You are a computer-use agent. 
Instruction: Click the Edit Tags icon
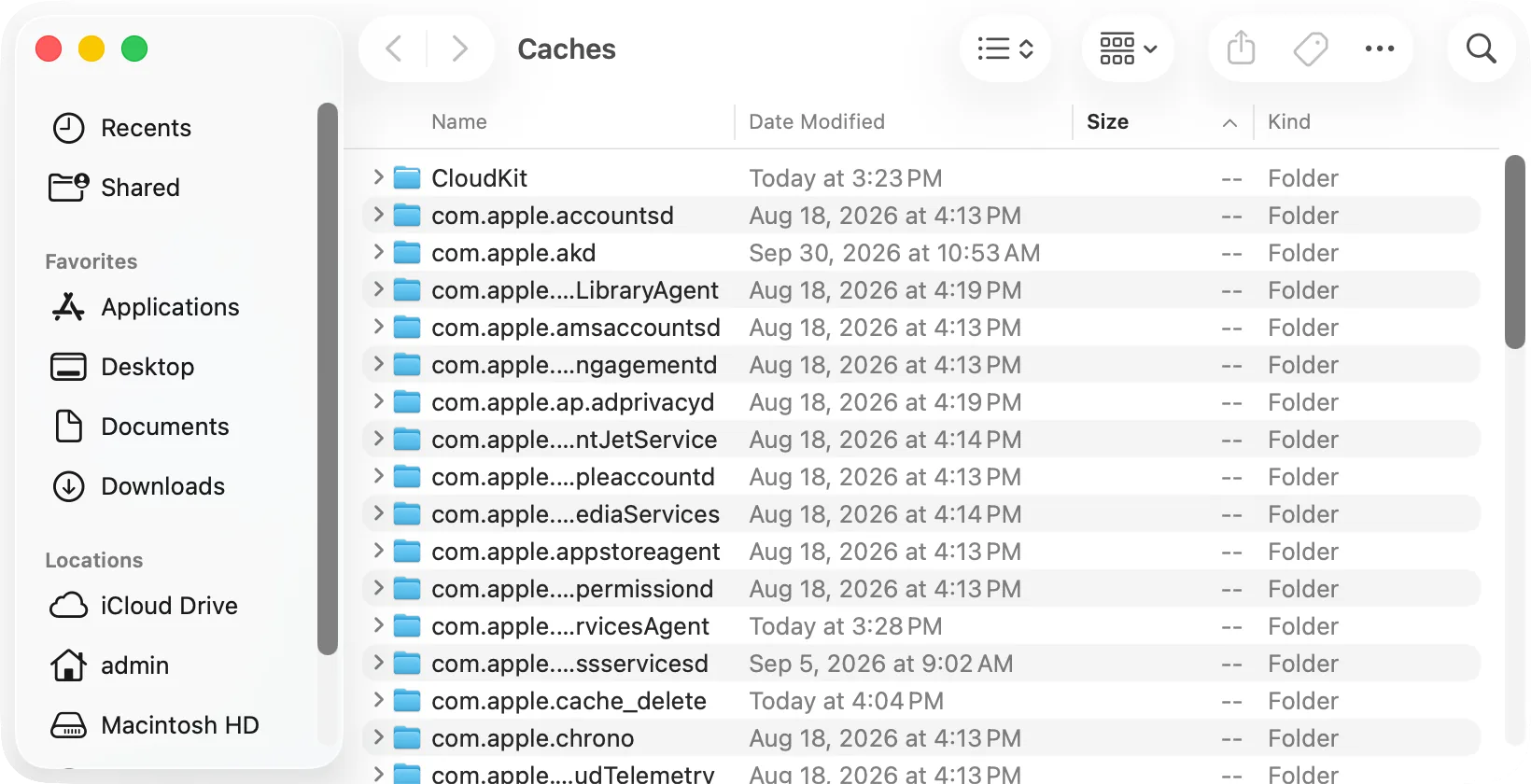(1311, 49)
